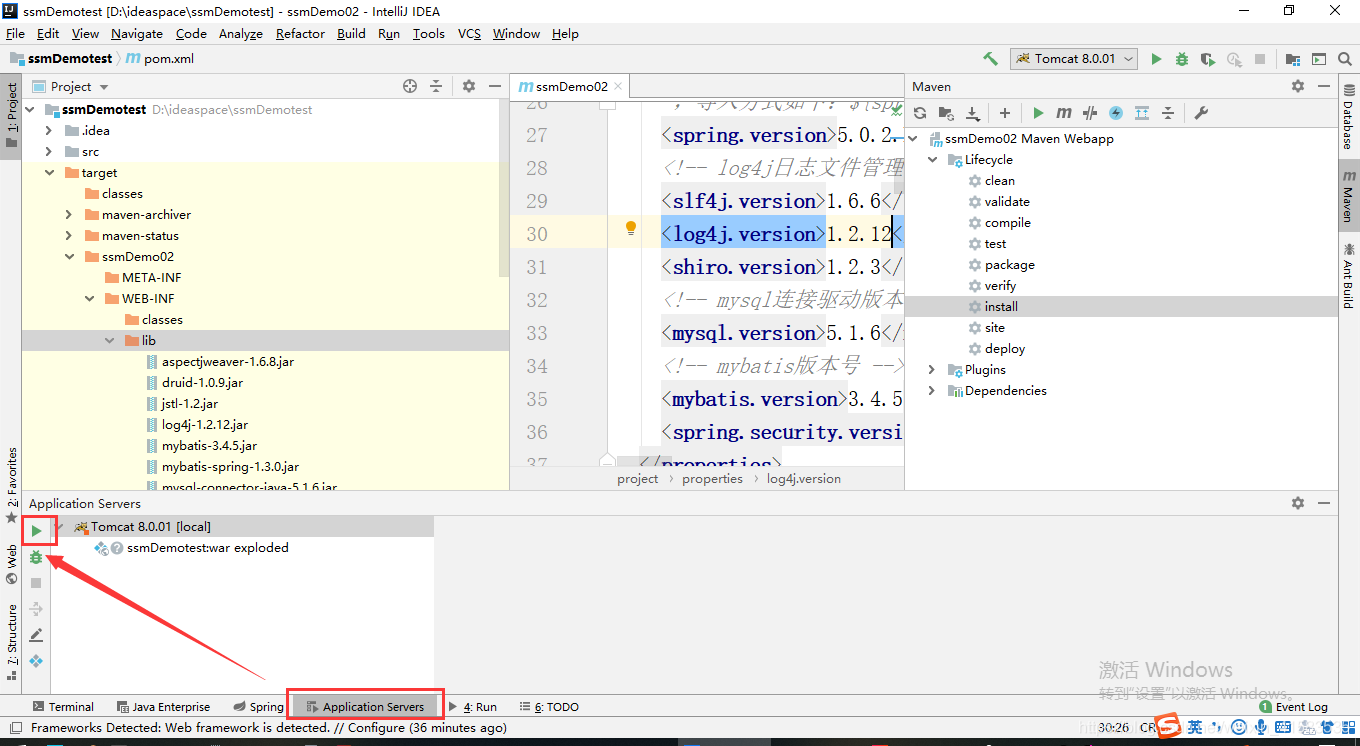Expand the Plugins node in Maven

(932, 370)
